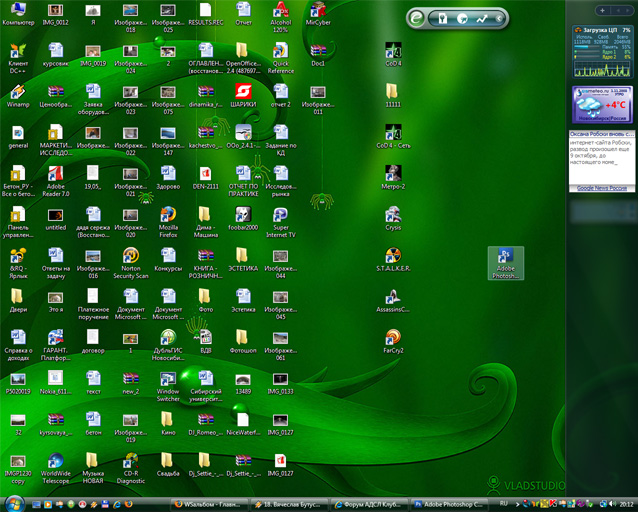Select the S.T.A.L.K.E.R. shortcut
Image resolution: width=638 pixels, height=512 pixels.
393,260
